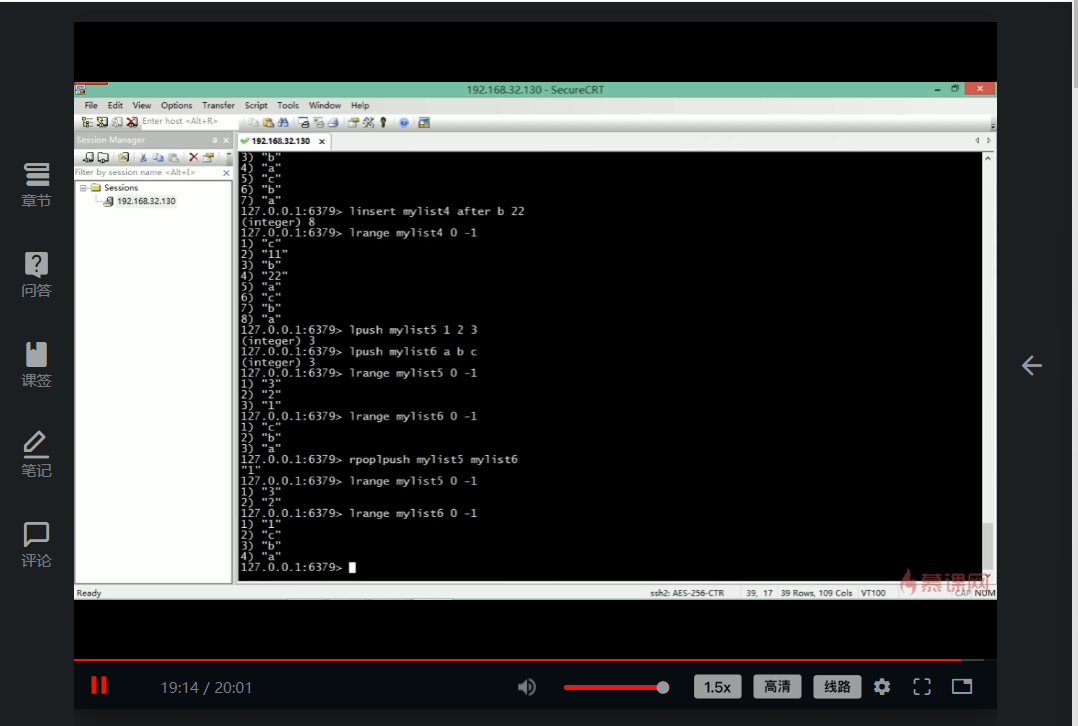
Task: Pin the Session Manager panel
Action: tap(214, 140)
